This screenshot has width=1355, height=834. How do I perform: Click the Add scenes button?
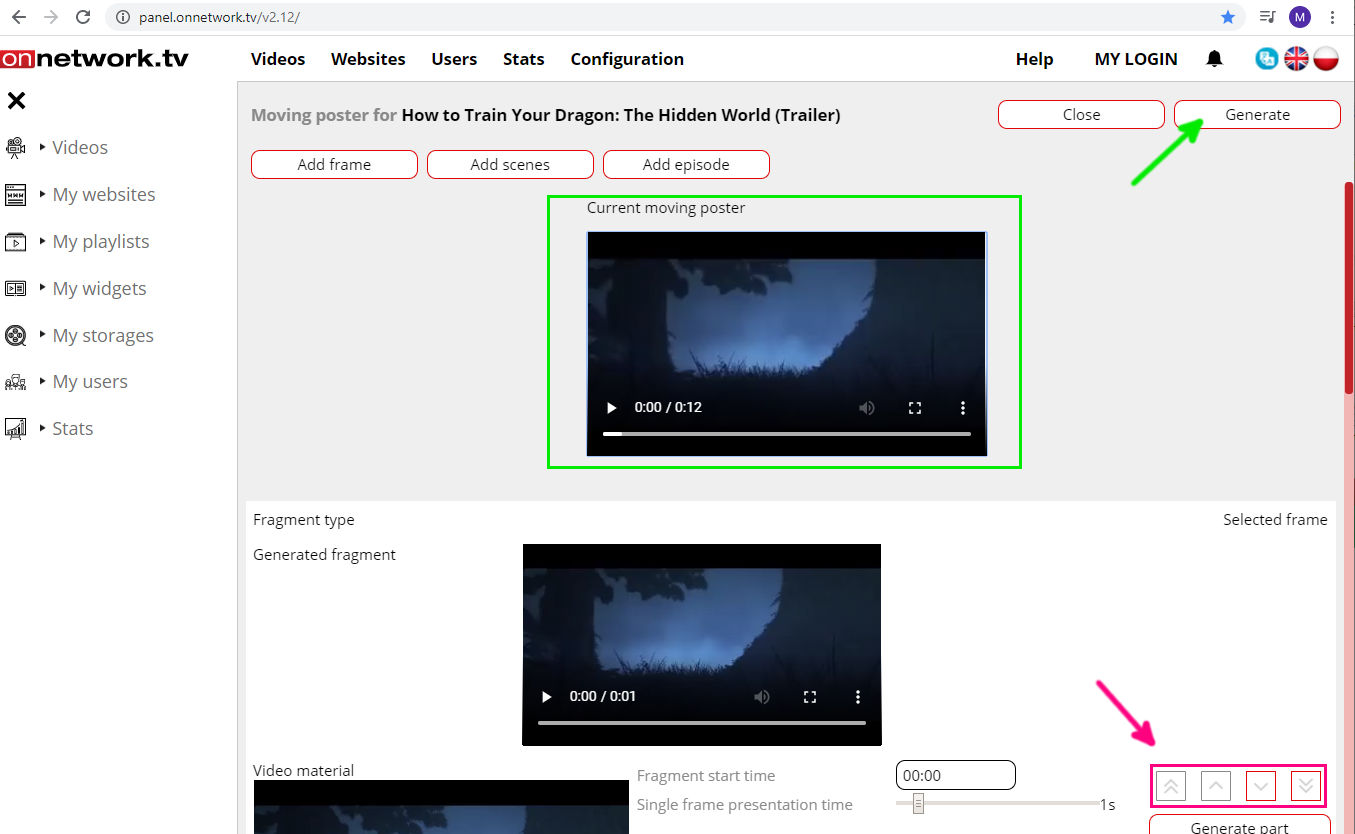coord(510,165)
